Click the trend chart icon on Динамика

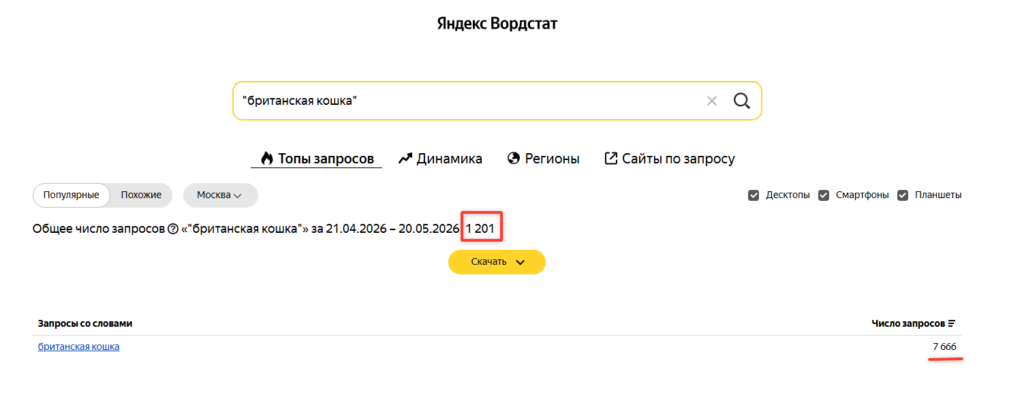405,158
